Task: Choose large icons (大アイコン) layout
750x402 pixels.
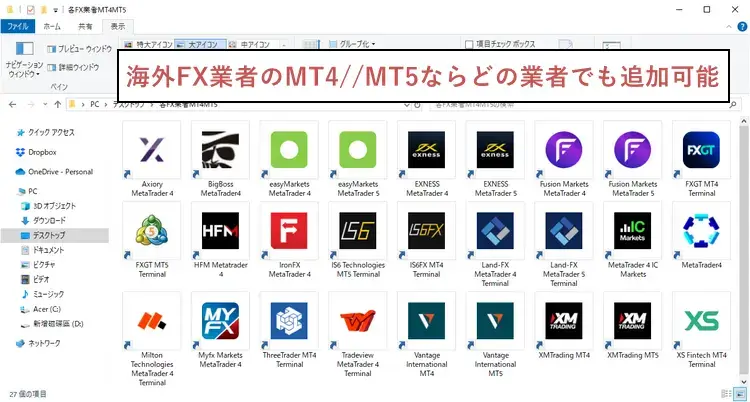Action: [199, 45]
